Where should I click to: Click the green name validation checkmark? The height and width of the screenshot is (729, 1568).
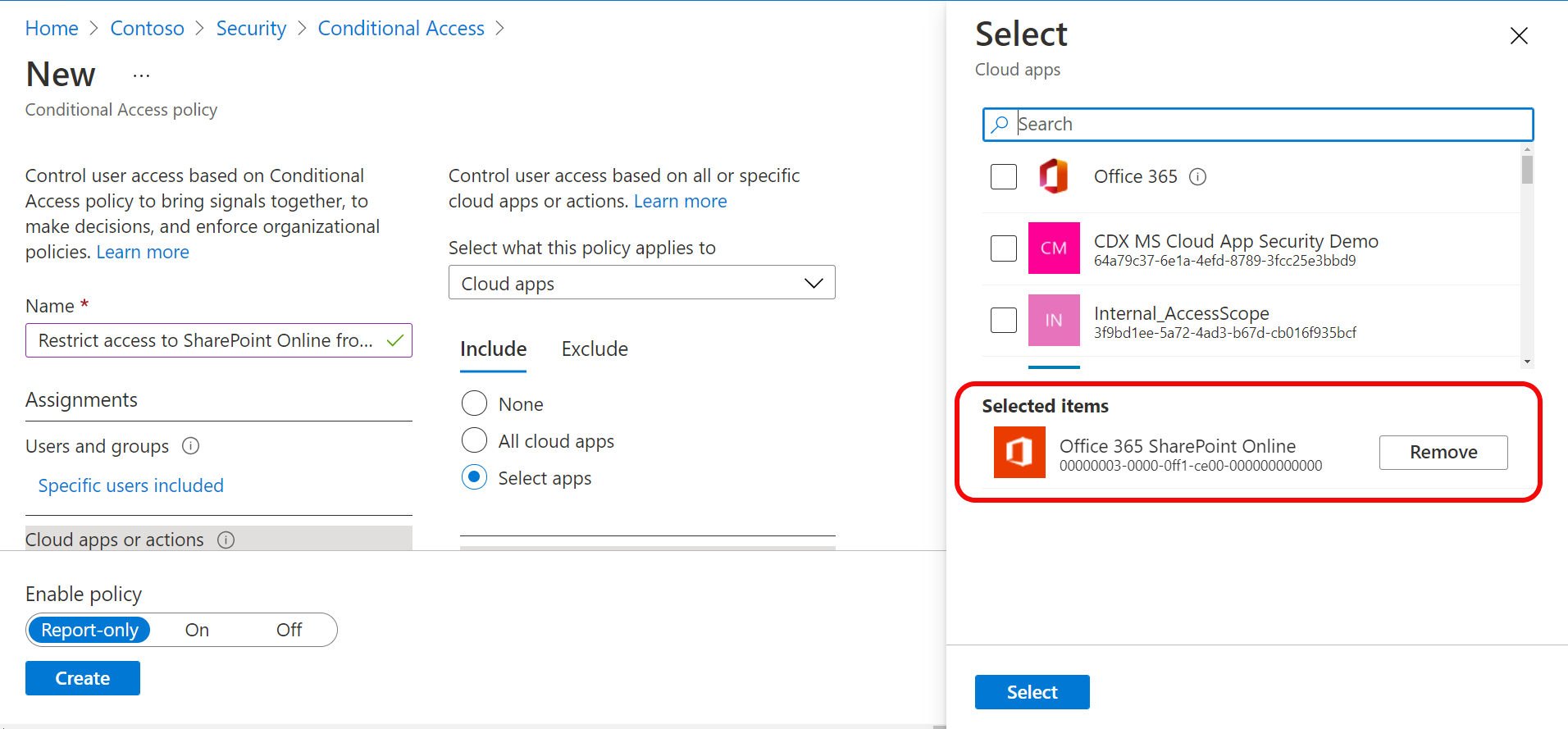click(x=394, y=340)
